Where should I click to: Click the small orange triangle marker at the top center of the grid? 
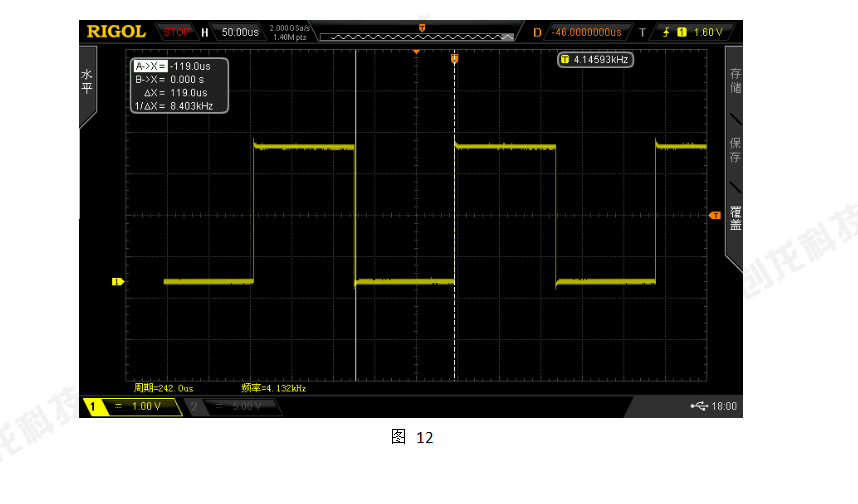(x=416, y=52)
